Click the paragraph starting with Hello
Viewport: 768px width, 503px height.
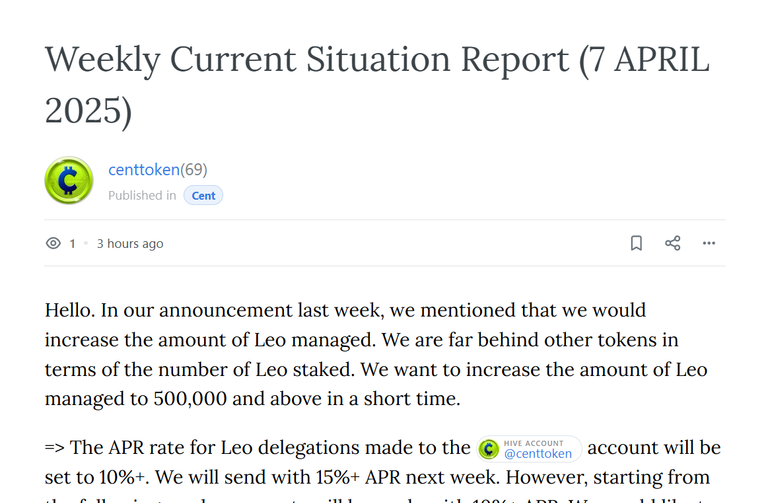[x=376, y=354]
